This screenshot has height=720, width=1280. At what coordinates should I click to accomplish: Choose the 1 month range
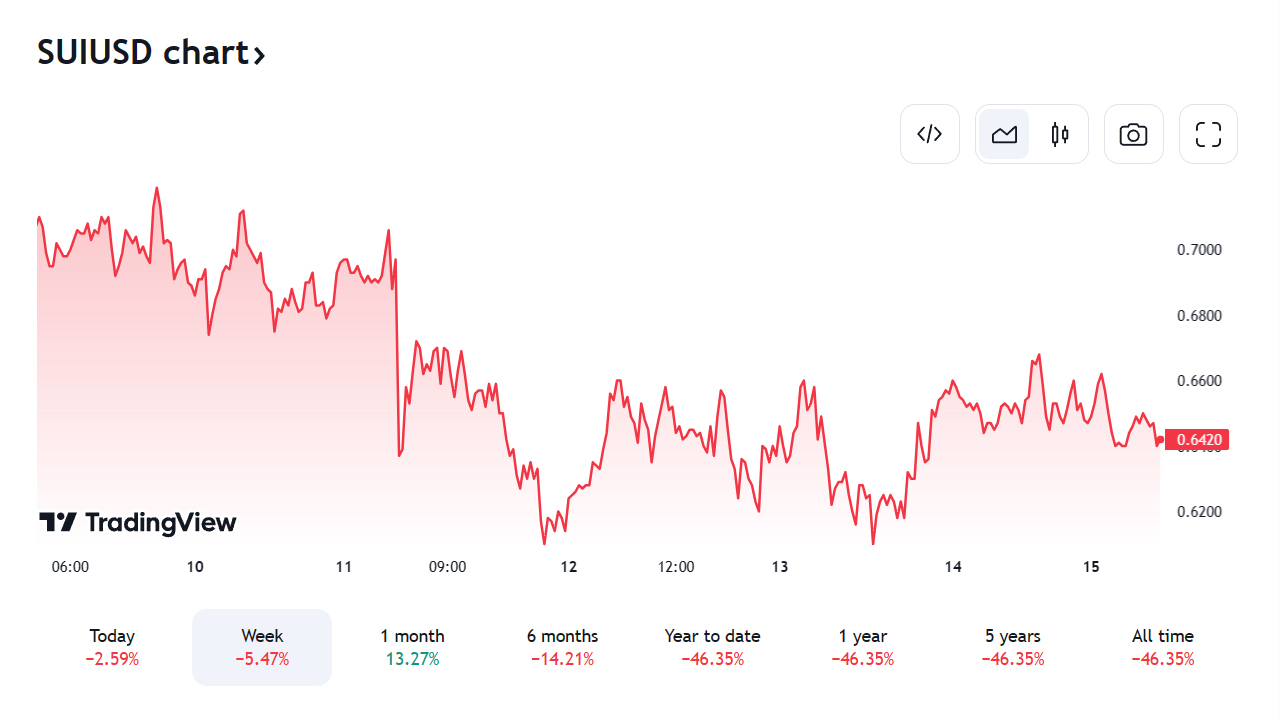point(412,647)
